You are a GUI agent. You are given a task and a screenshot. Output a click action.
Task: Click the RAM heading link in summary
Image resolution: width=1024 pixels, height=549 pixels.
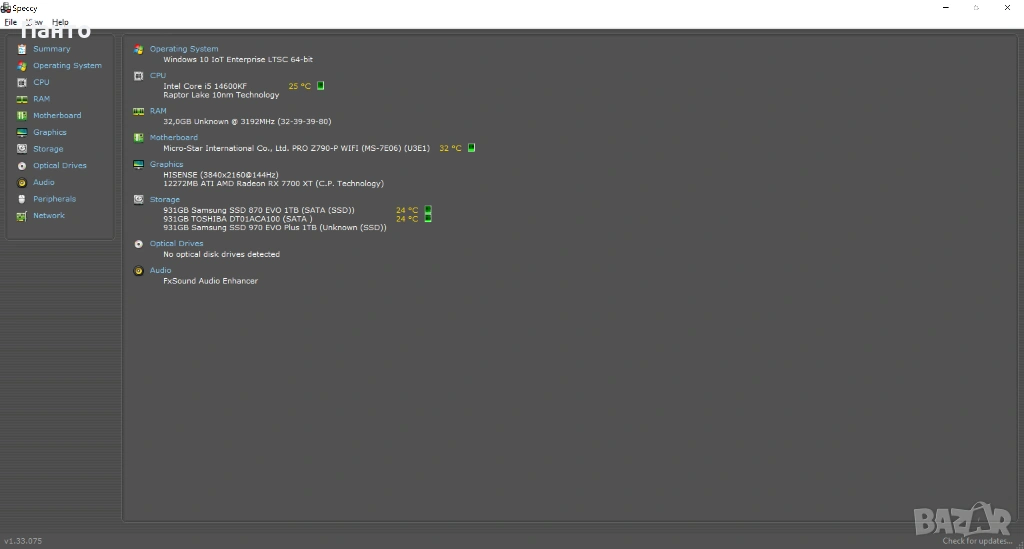pyautogui.click(x=158, y=111)
